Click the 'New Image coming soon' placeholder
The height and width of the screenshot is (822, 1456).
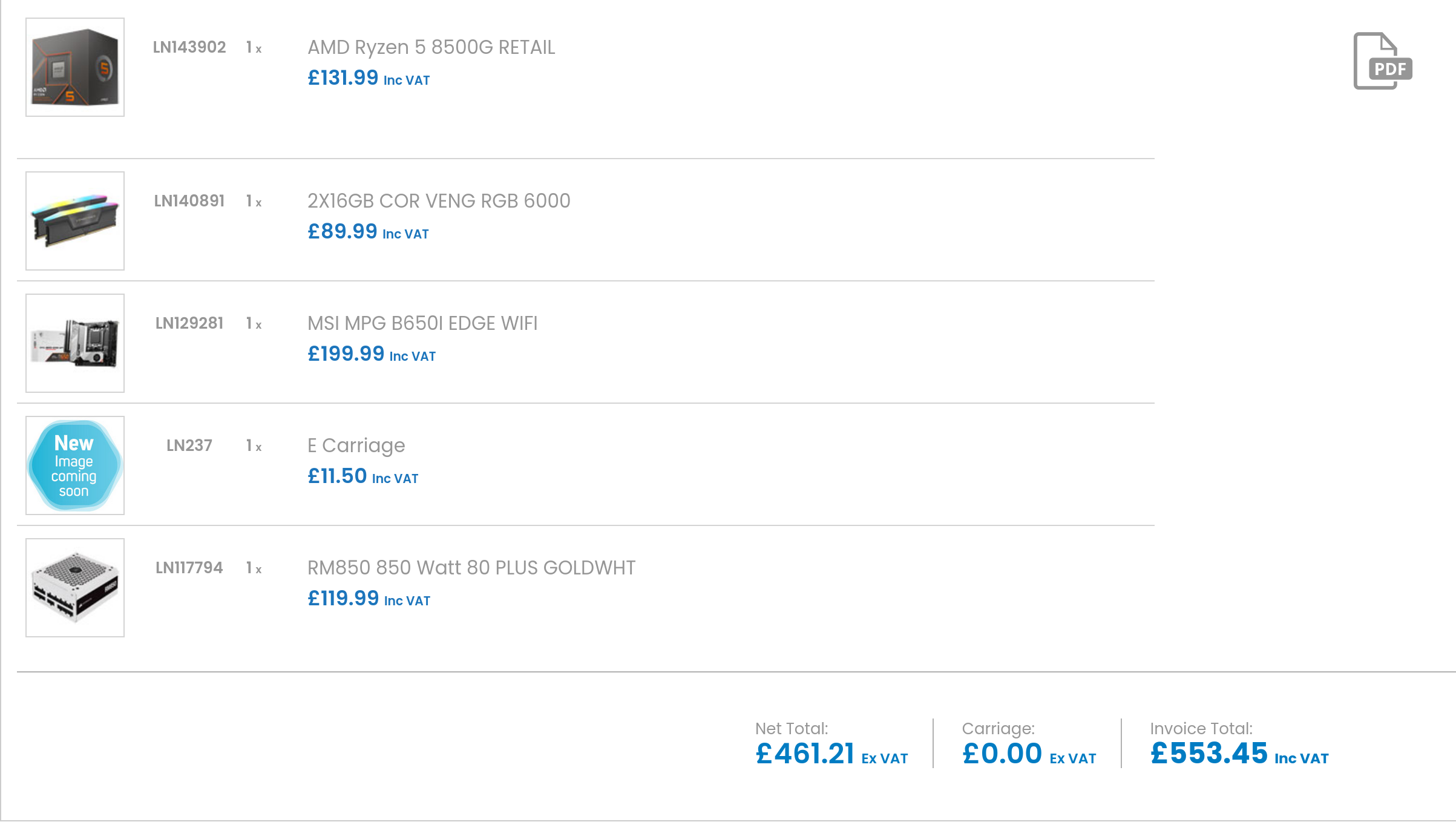(75, 465)
